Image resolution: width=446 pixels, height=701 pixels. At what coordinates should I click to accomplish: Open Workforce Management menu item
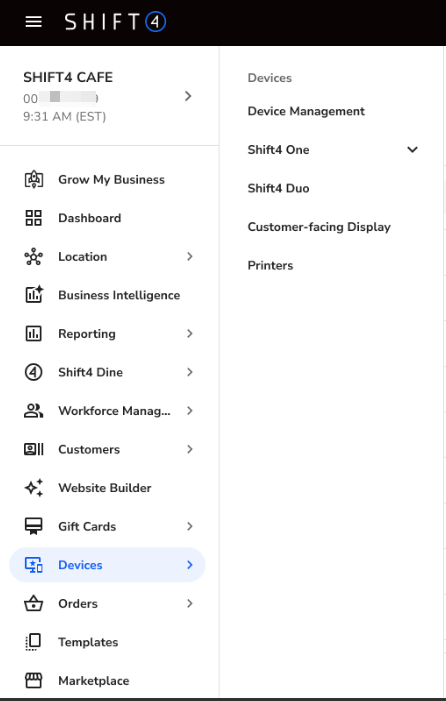[x=107, y=411]
